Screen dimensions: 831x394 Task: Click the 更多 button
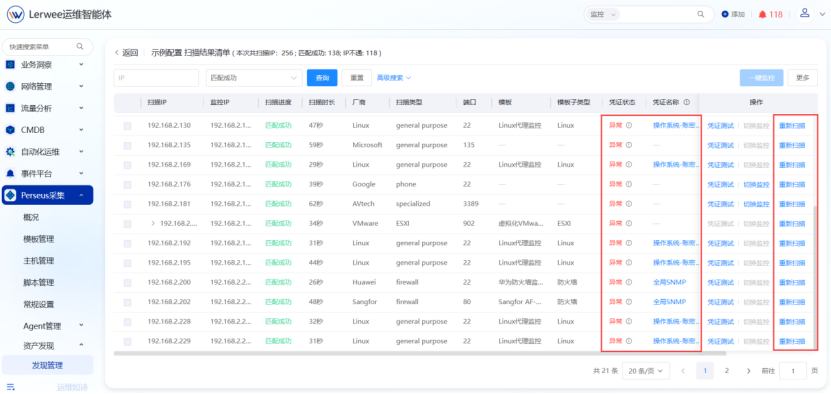click(x=803, y=78)
